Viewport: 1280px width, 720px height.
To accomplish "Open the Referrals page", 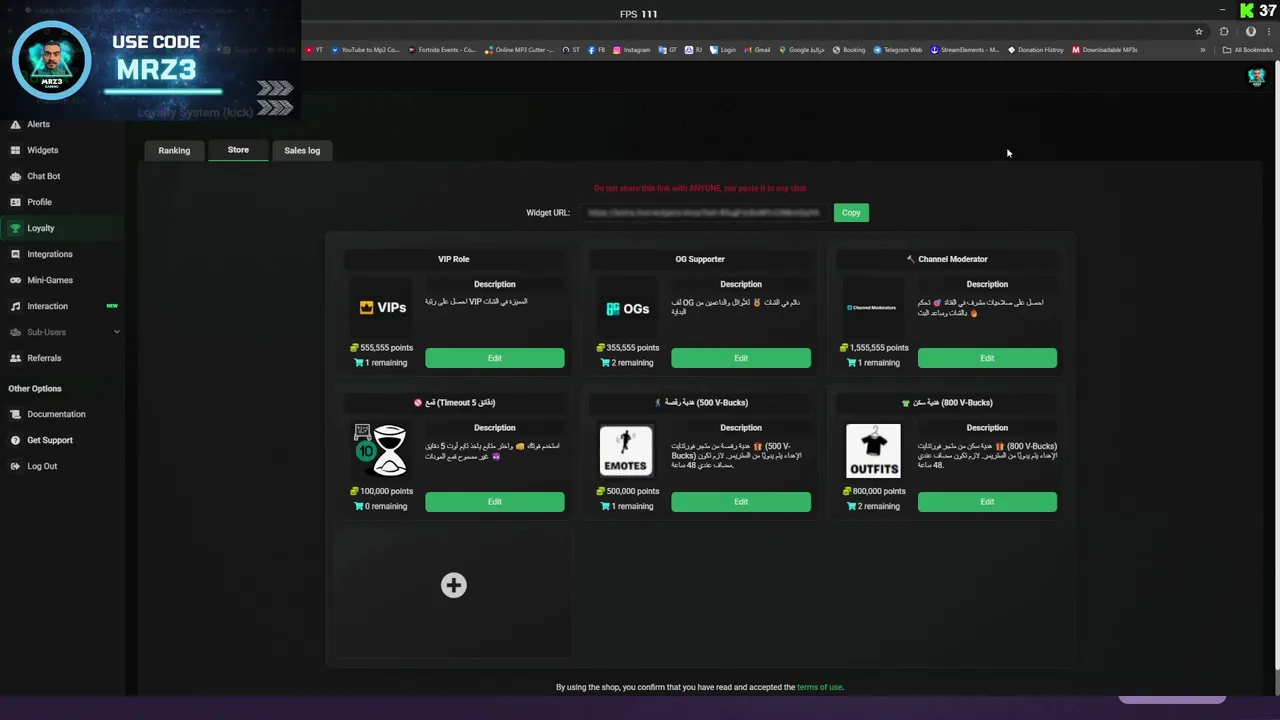I will point(44,358).
